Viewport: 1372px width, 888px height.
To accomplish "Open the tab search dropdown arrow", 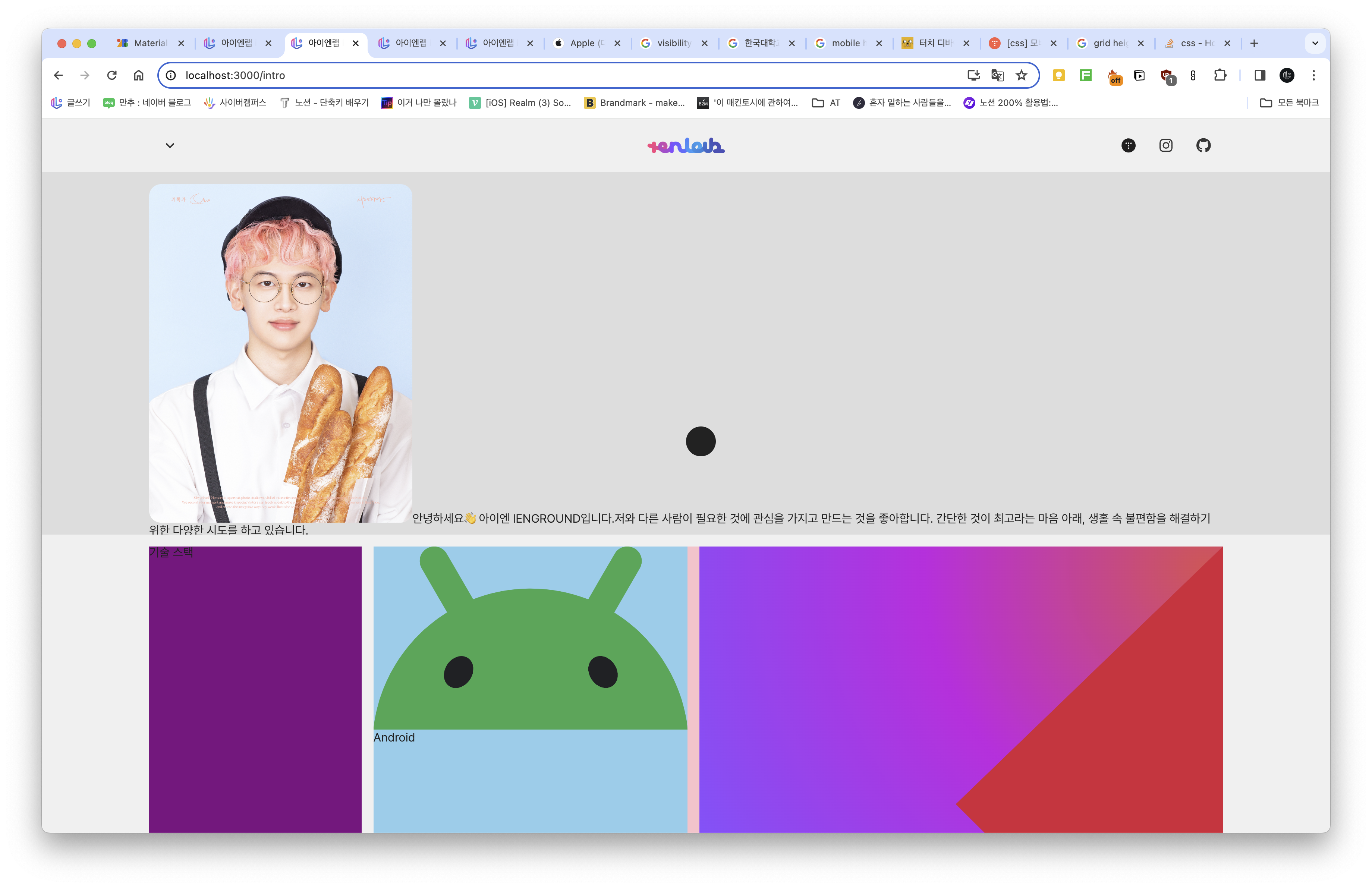I will tap(1315, 43).
